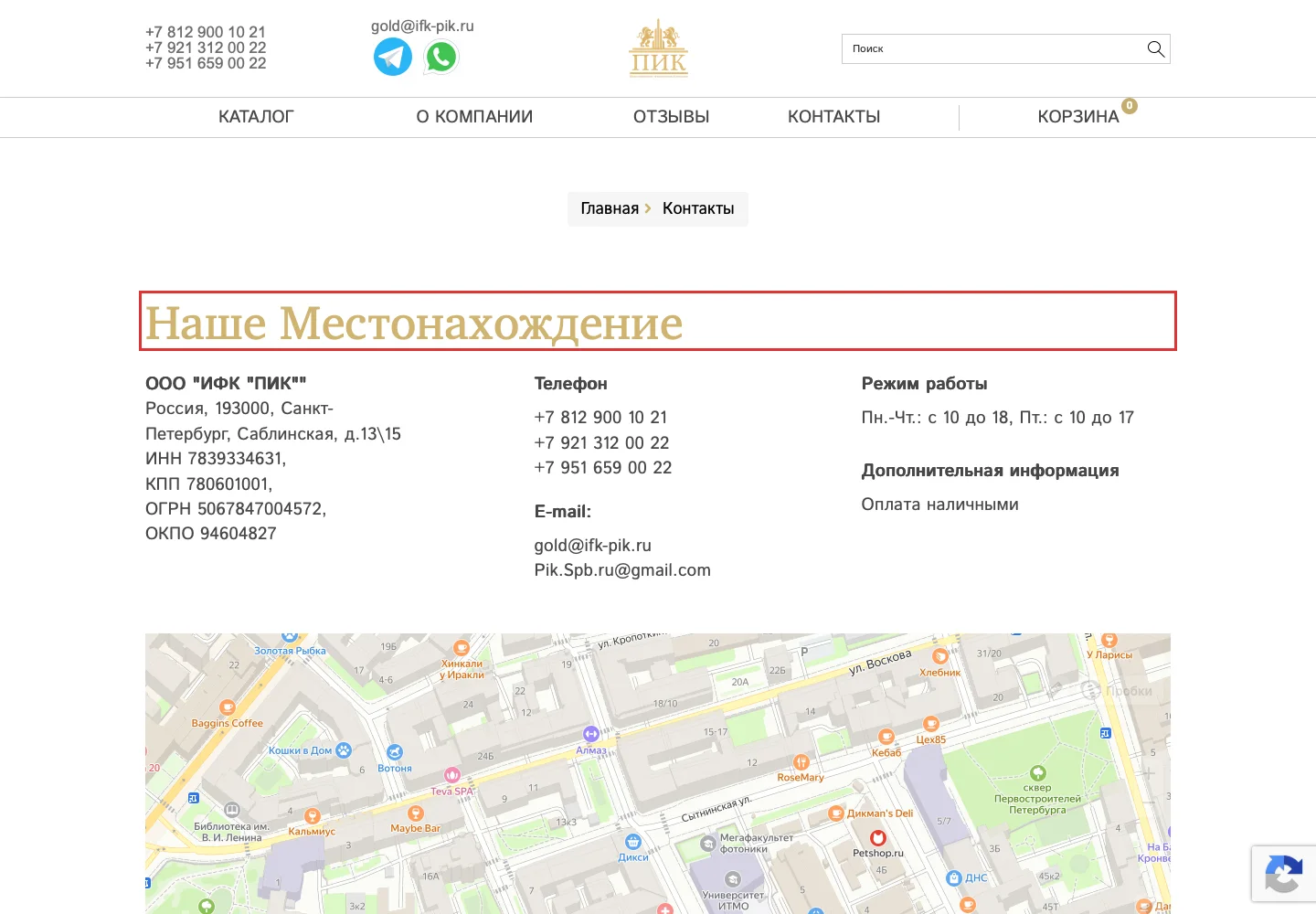This screenshot has width=1316, height=914.
Task: Select the Ботоня map marker
Action: pyautogui.click(x=395, y=752)
